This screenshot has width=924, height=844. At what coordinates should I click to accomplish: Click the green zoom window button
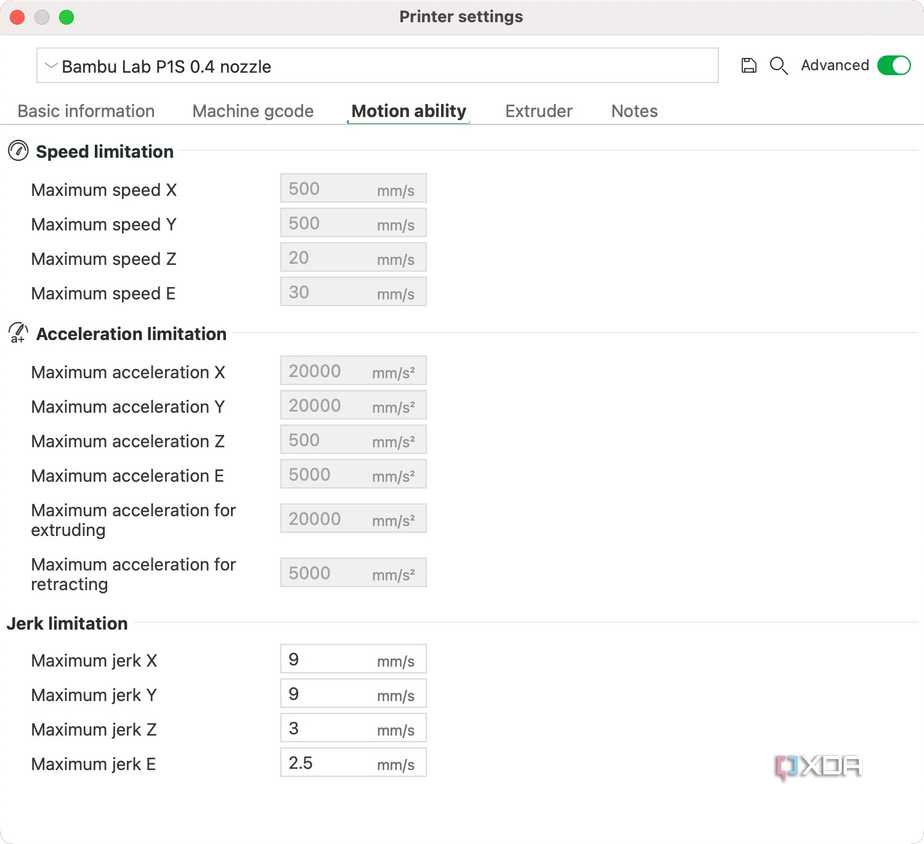coord(67,17)
